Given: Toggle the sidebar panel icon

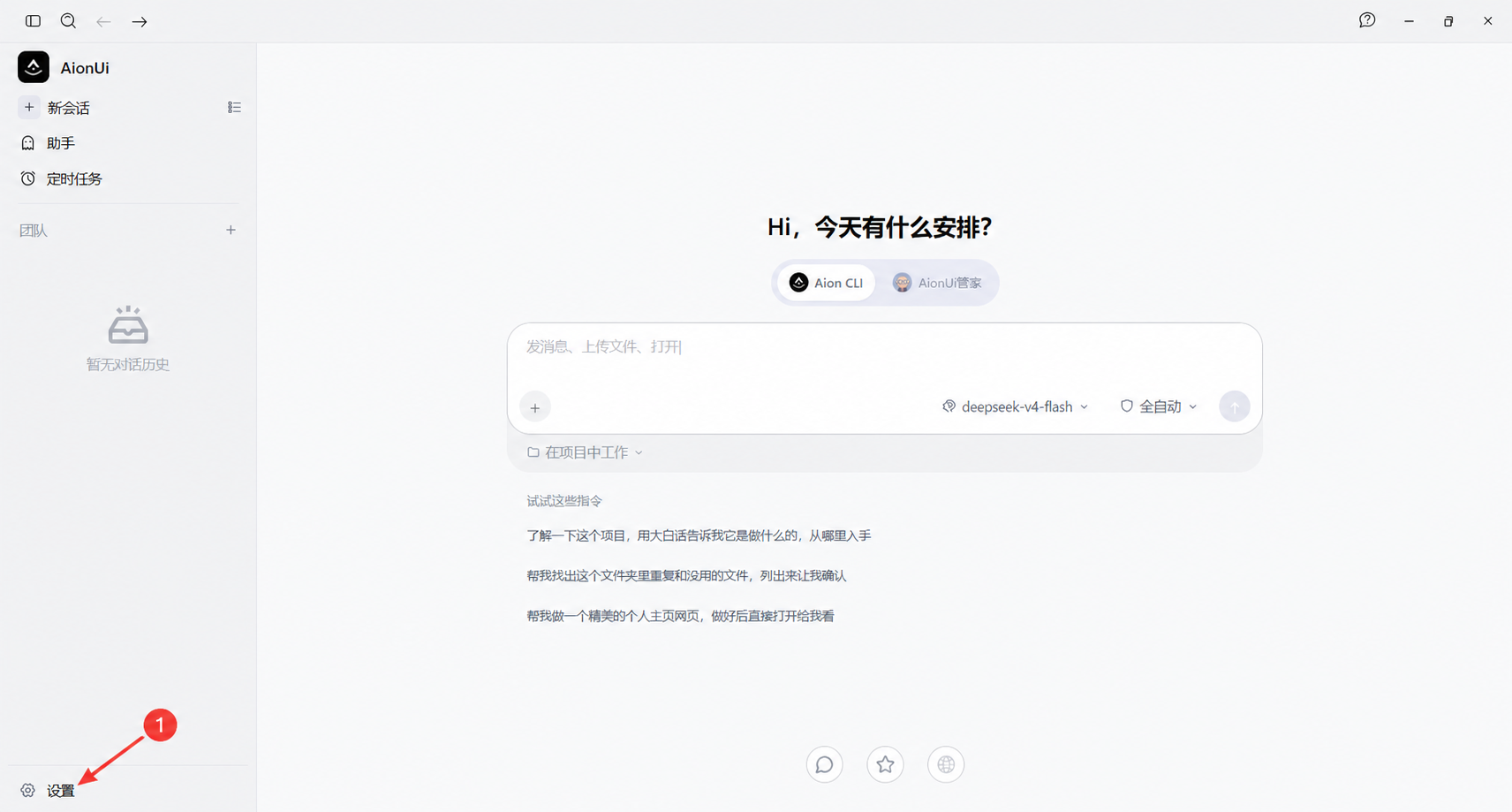Looking at the screenshot, I should (33, 20).
